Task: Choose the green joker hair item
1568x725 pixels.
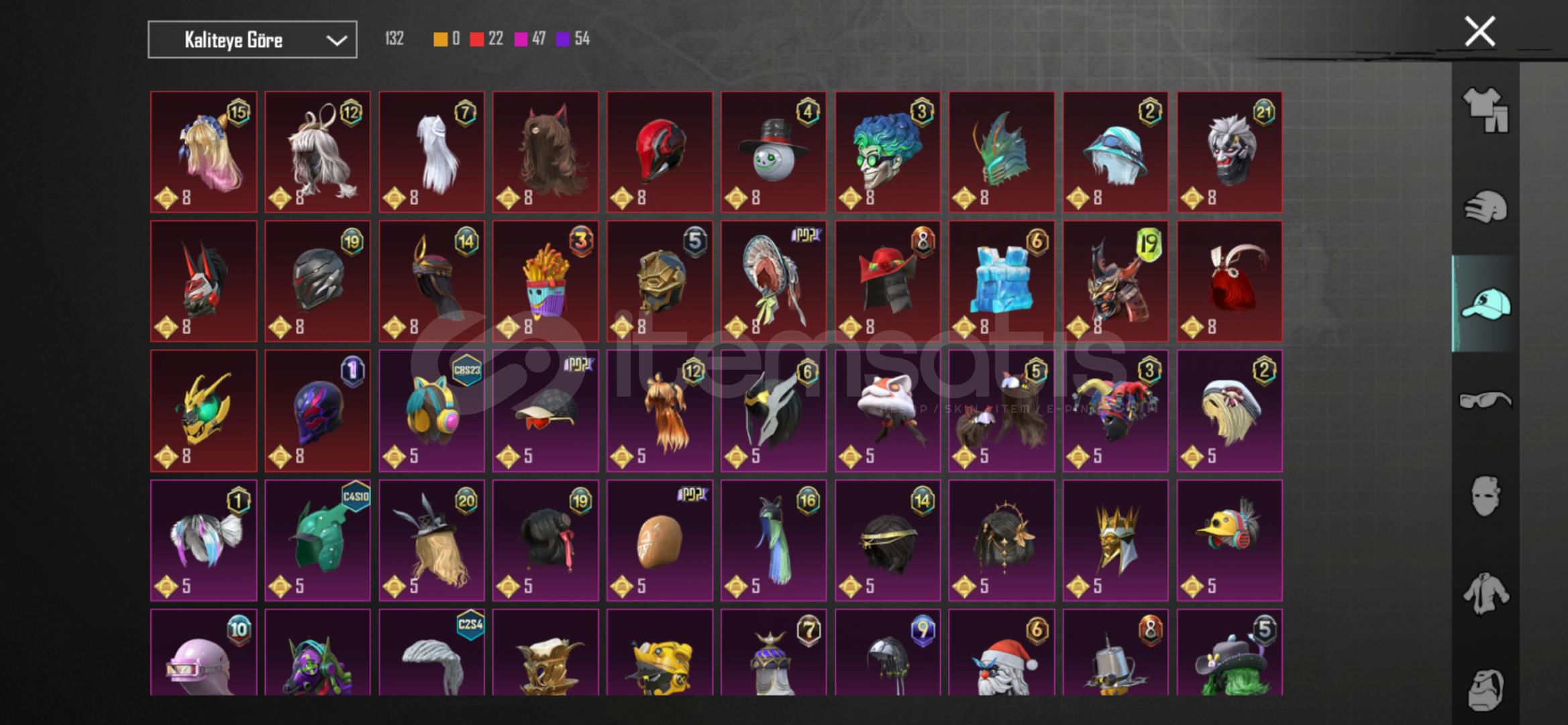Action: pos(888,152)
